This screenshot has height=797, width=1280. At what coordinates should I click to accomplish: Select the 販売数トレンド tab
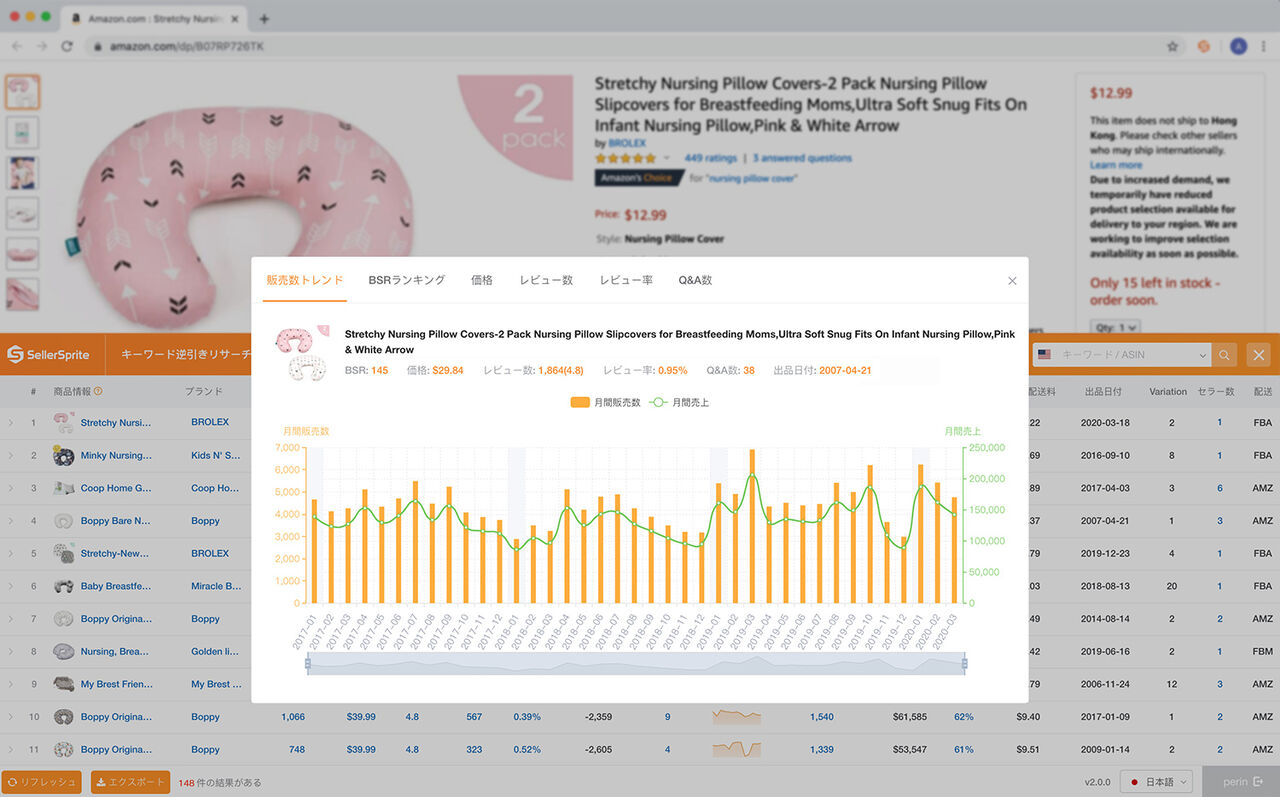305,280
